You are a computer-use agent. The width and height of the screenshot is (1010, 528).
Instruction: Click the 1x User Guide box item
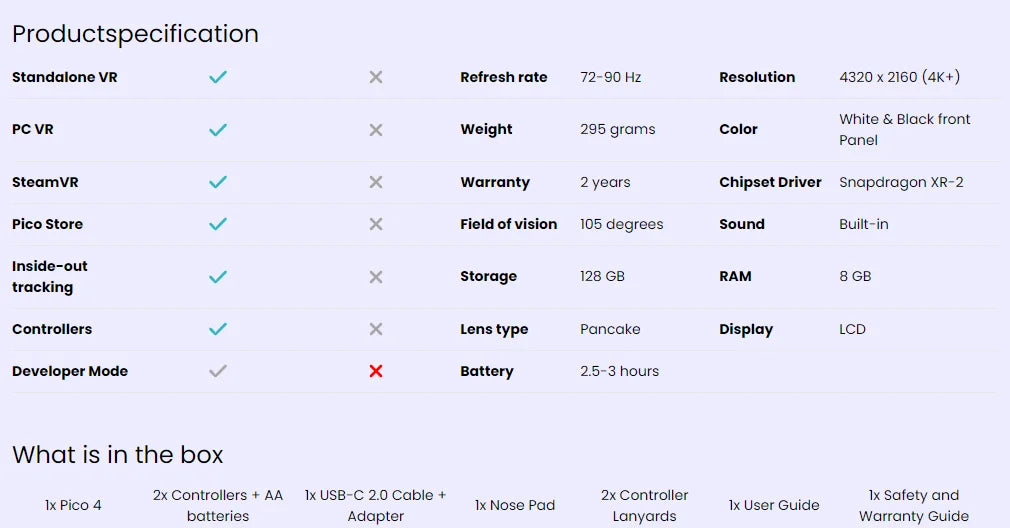(773, 505)
